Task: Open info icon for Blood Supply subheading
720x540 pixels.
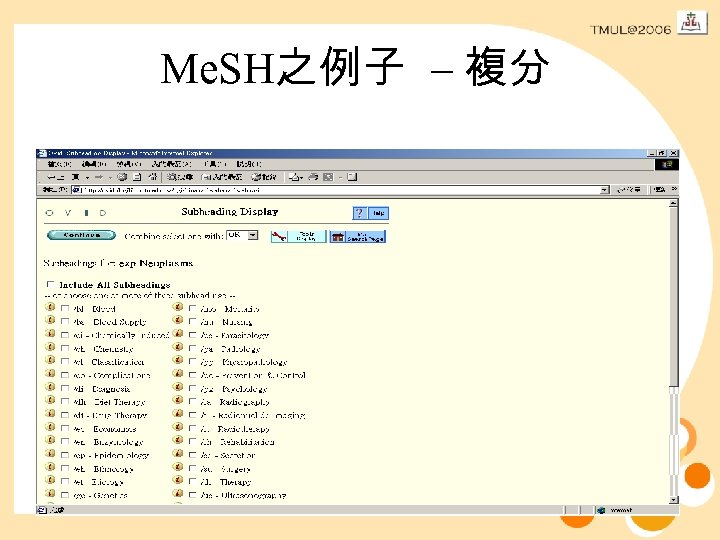Action: click(x=50, y=321)
